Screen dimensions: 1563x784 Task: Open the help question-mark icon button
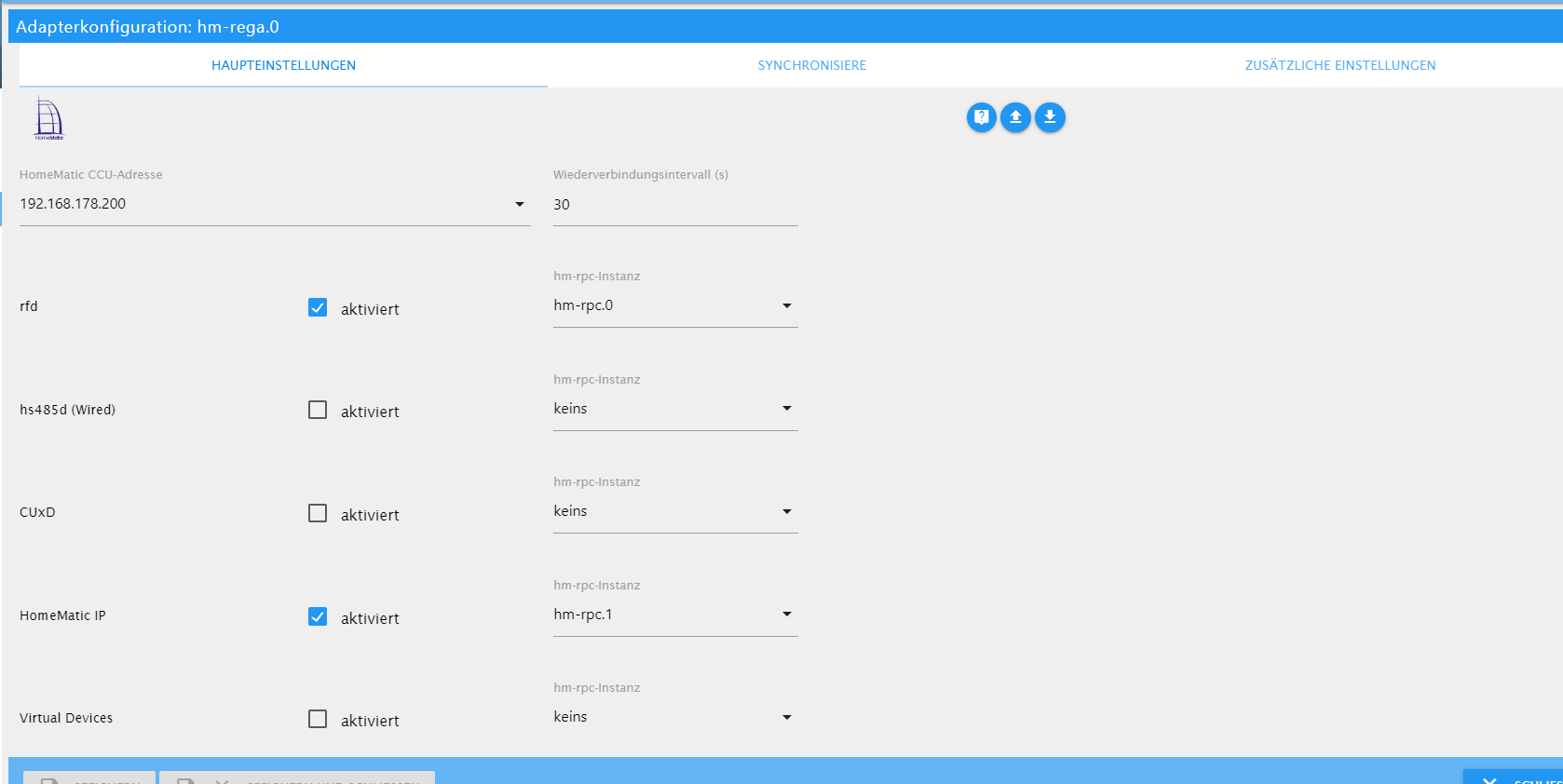982,117
